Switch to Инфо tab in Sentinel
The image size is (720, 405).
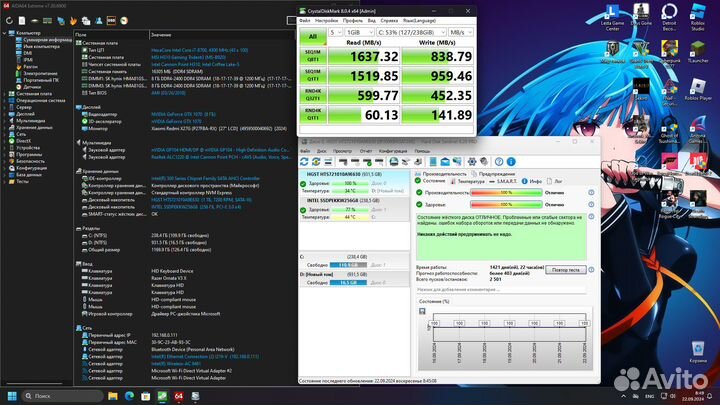click(532, 181)
